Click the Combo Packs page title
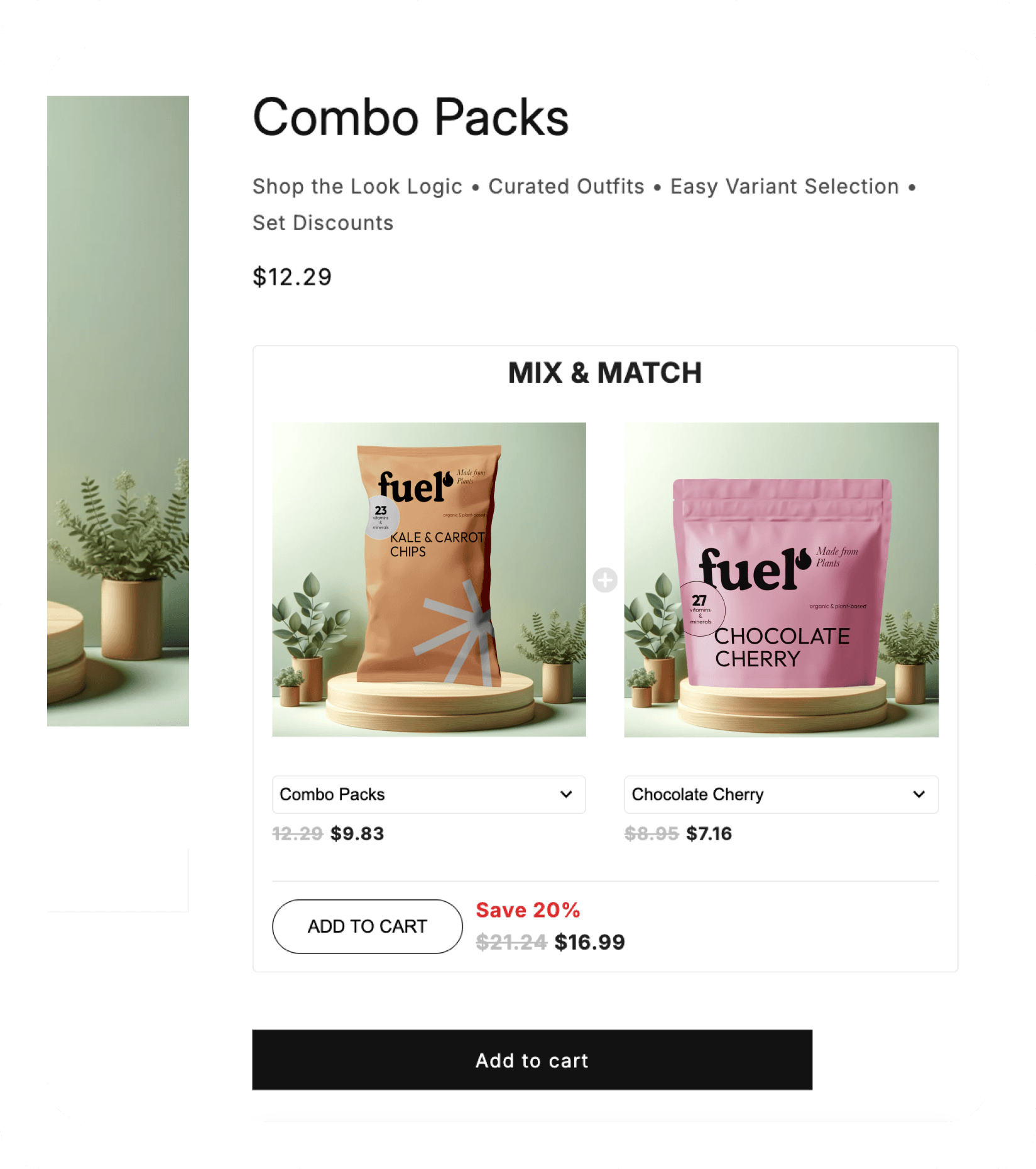This screenshot has height=1169, width=1036. [x=411, y=117]
